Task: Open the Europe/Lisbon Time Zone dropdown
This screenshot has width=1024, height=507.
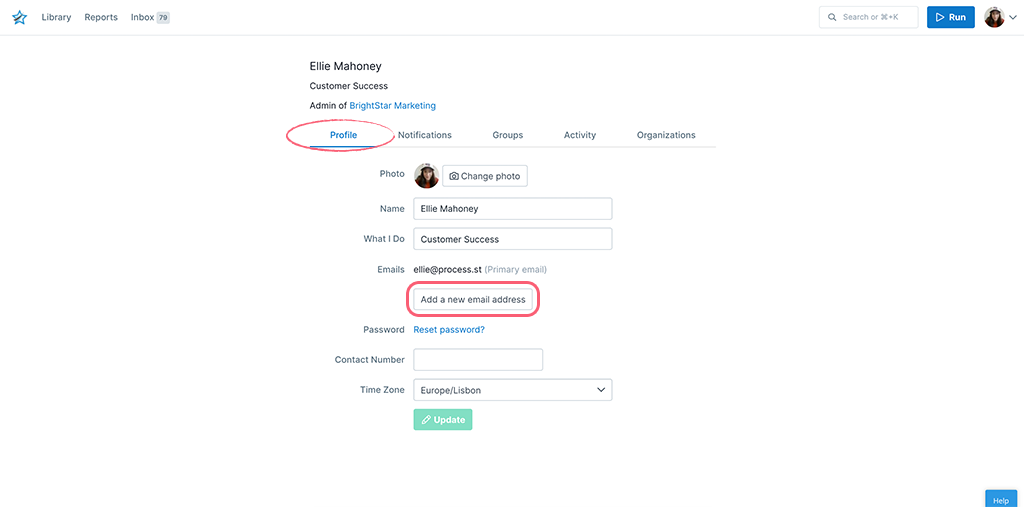Action: coord(513,390)
